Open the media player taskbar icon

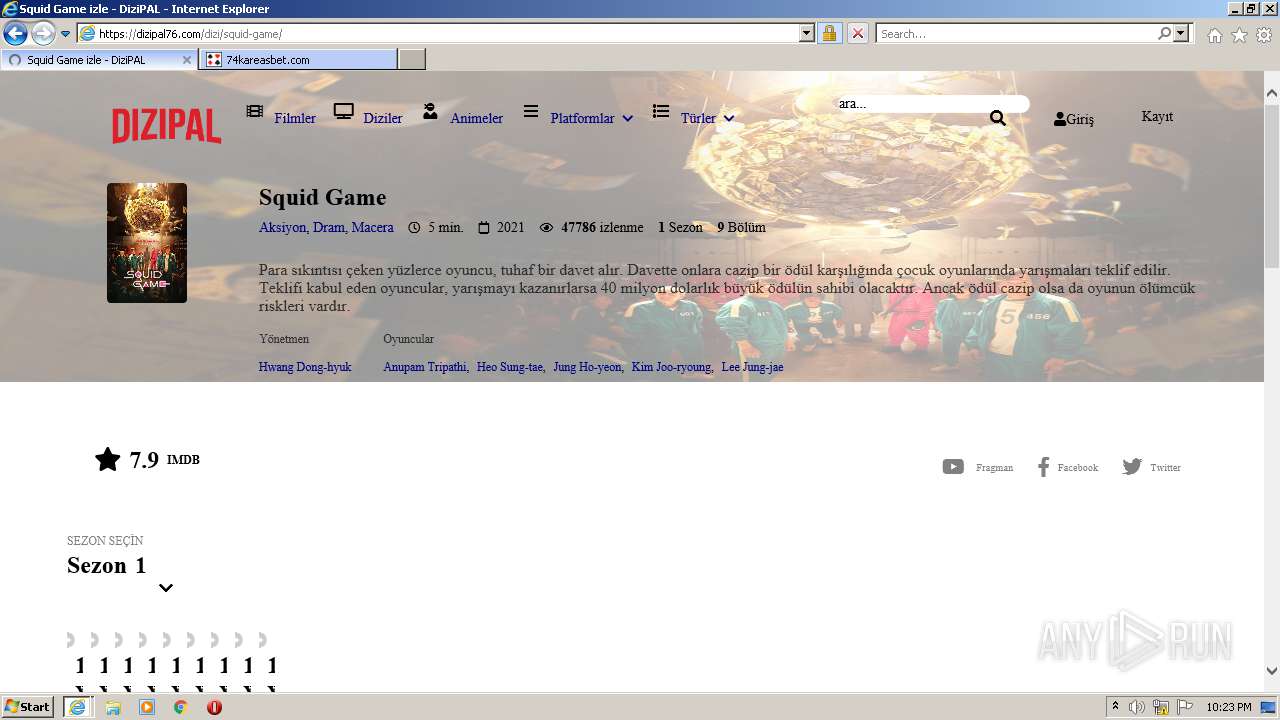point(147,707)
